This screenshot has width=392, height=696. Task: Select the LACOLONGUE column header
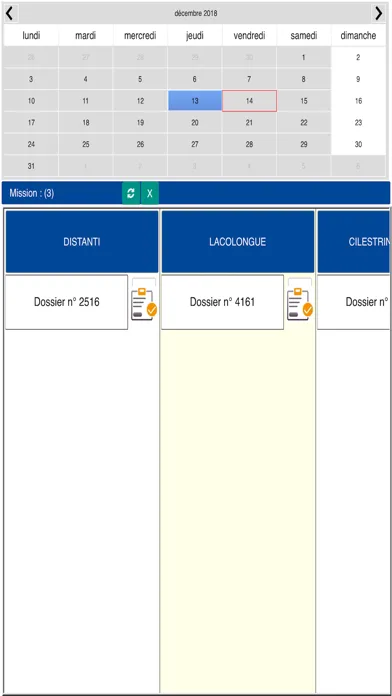point(238,242)
